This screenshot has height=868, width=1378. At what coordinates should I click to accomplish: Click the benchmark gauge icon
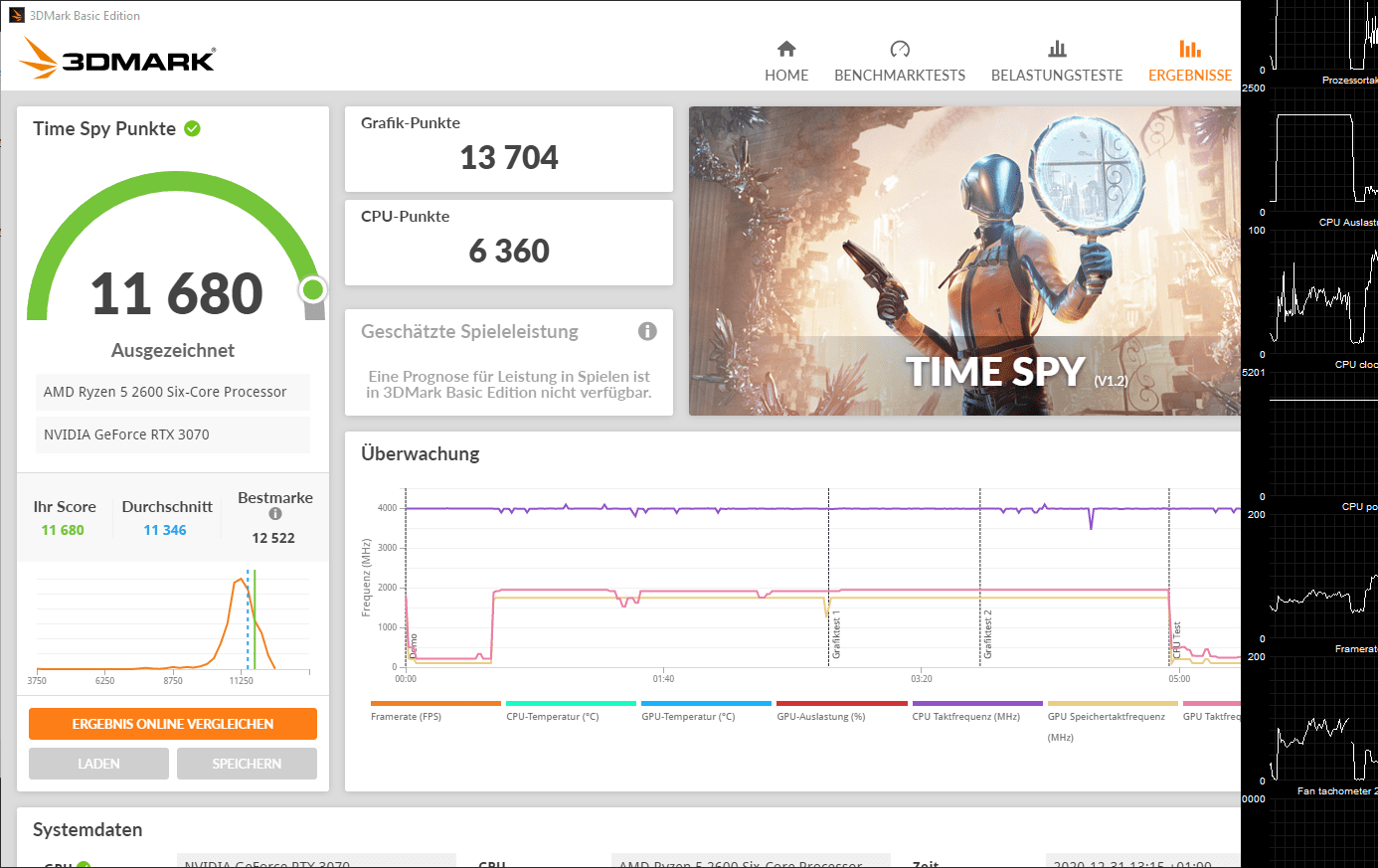[x=900, y=49]
